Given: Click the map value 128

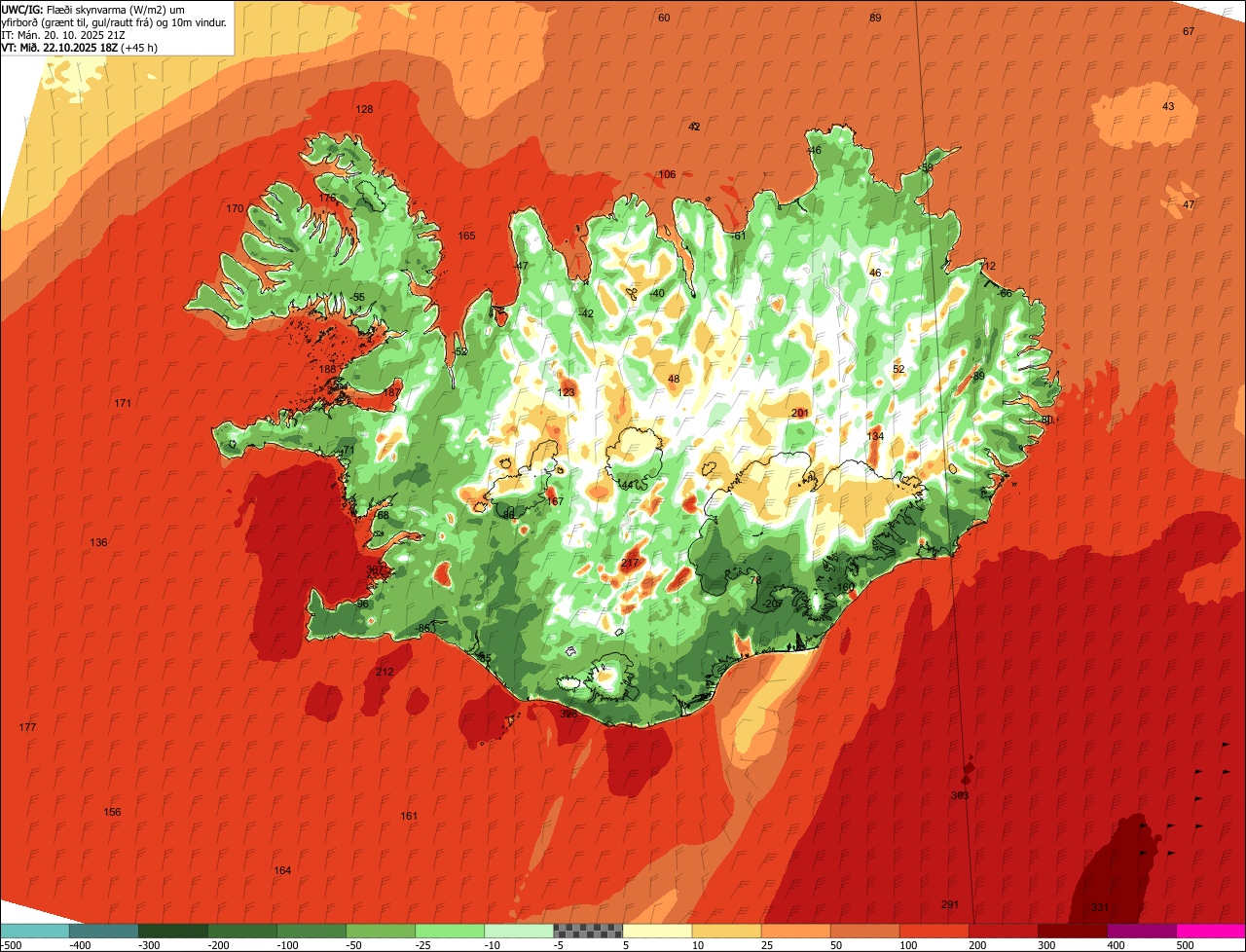Looking at the screenshot, I should (364, 109).
